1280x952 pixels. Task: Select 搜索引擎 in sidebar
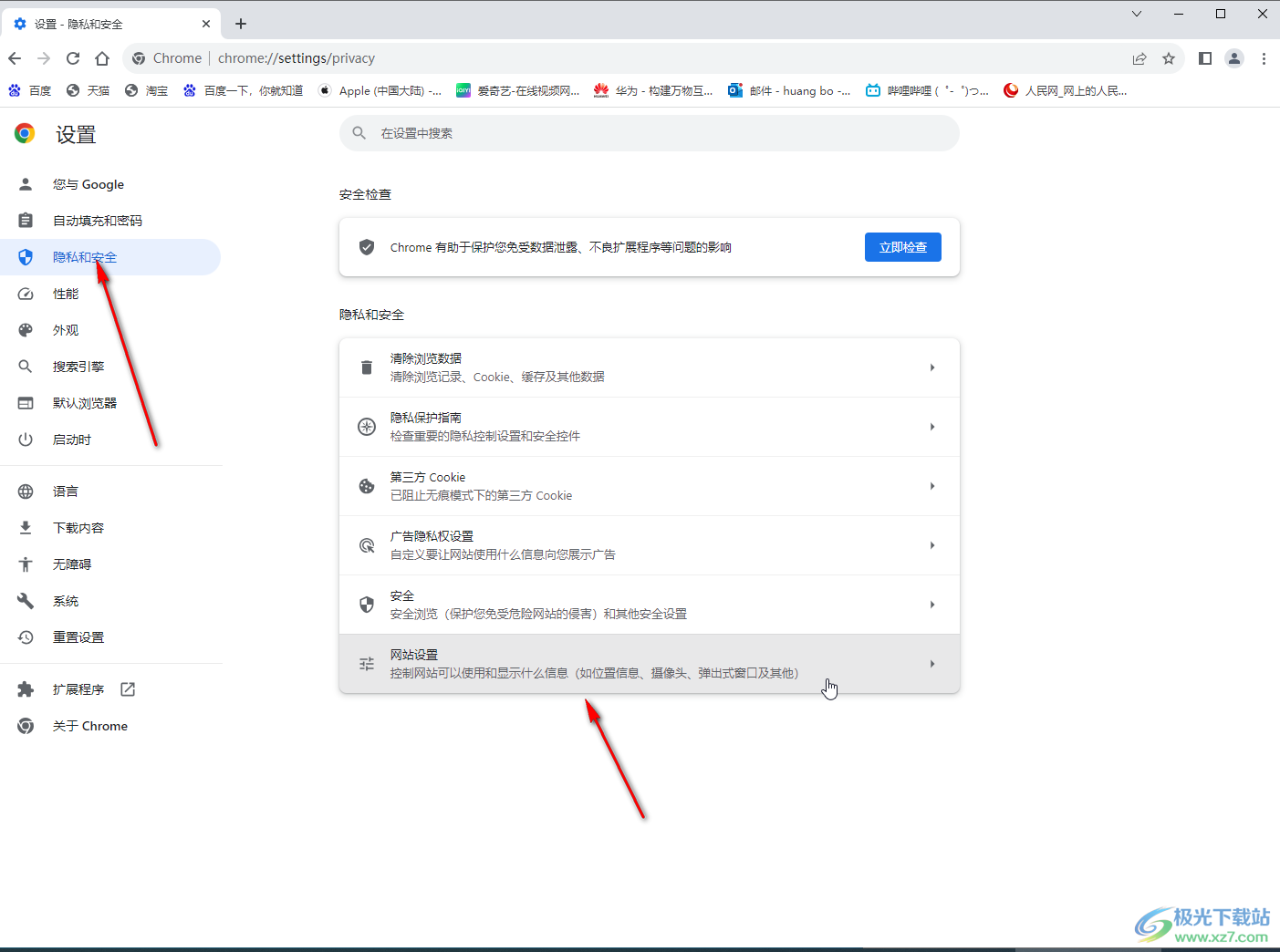click(x=110, y=367)
